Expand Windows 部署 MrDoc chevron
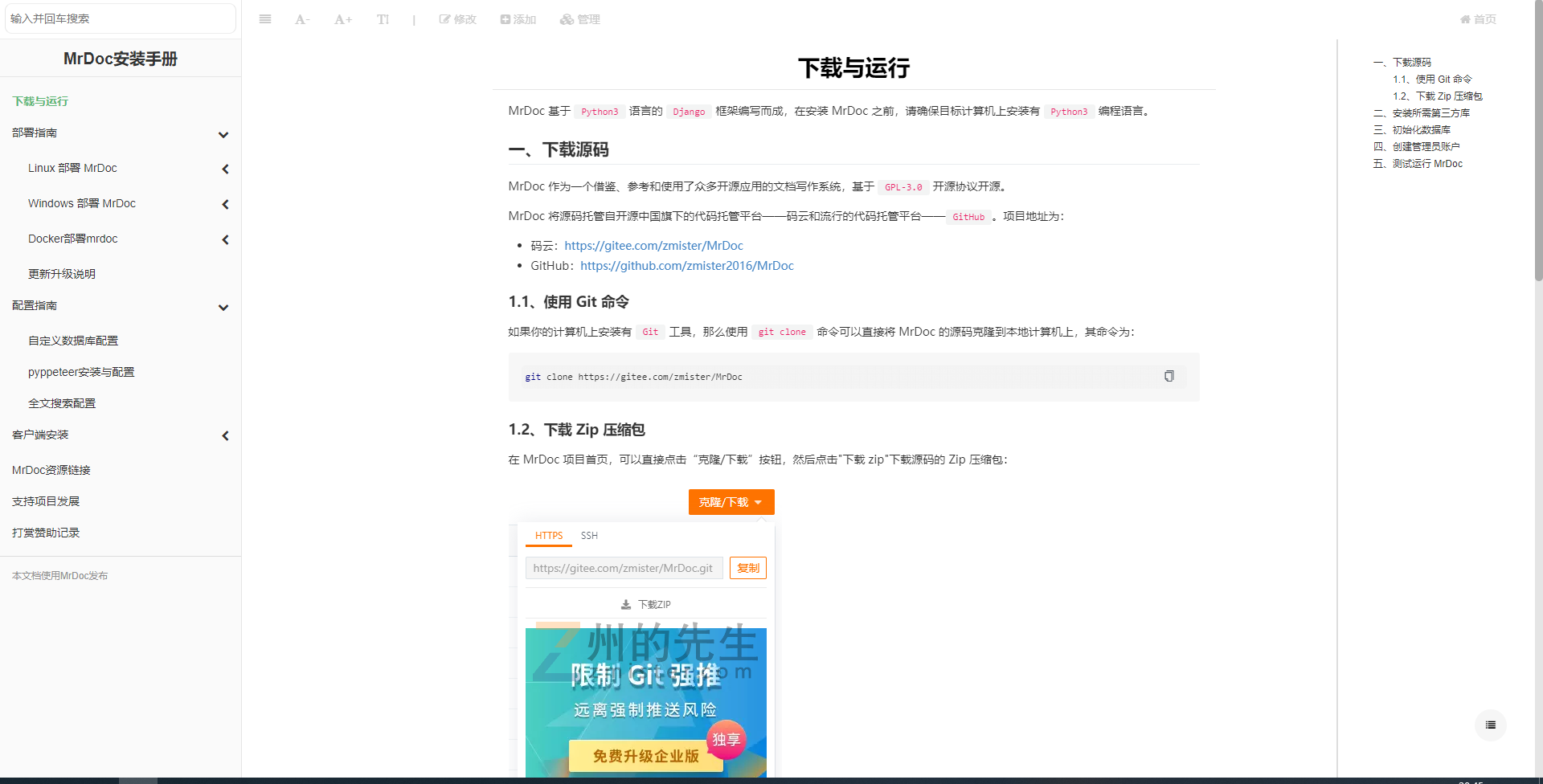 pos(225,204)
